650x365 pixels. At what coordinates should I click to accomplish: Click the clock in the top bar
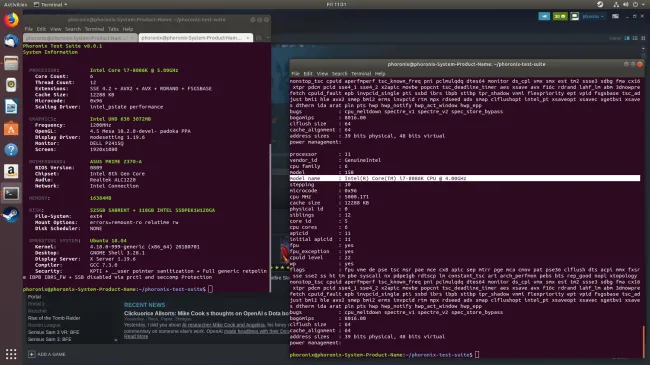coord(336,4)
